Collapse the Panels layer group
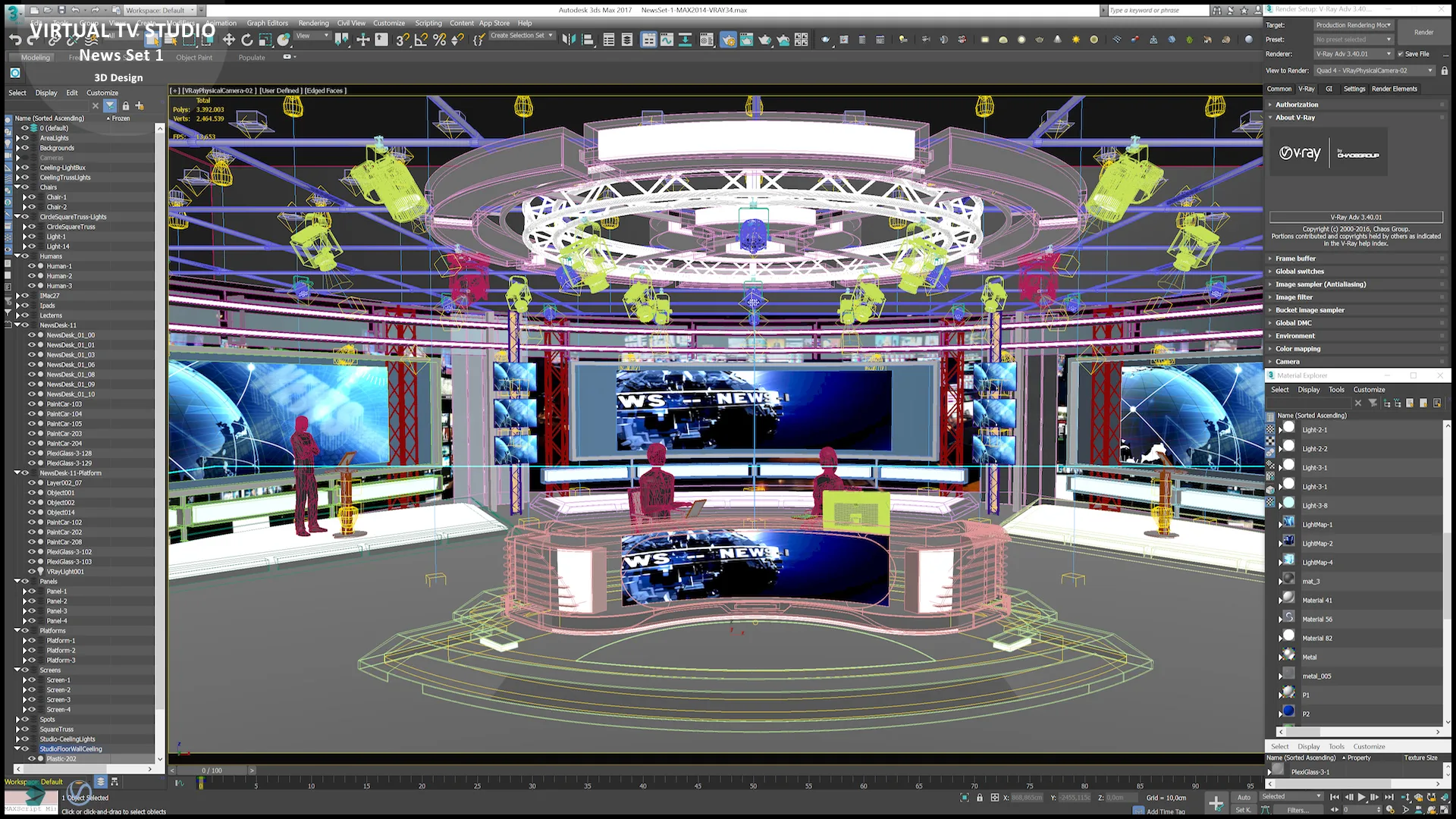Viewport: 1456px width, 819px height. [x=17, y=582]
